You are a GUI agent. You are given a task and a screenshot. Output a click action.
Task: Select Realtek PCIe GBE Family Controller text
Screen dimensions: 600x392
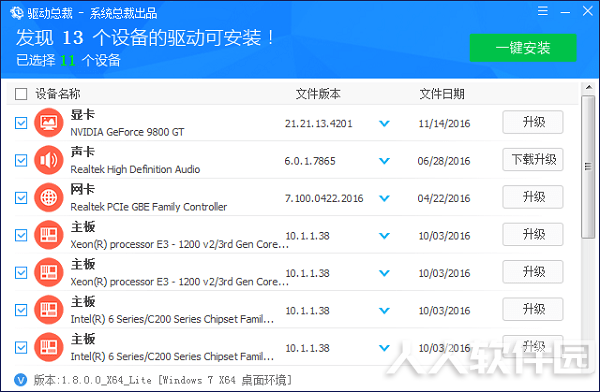(148, 207)
